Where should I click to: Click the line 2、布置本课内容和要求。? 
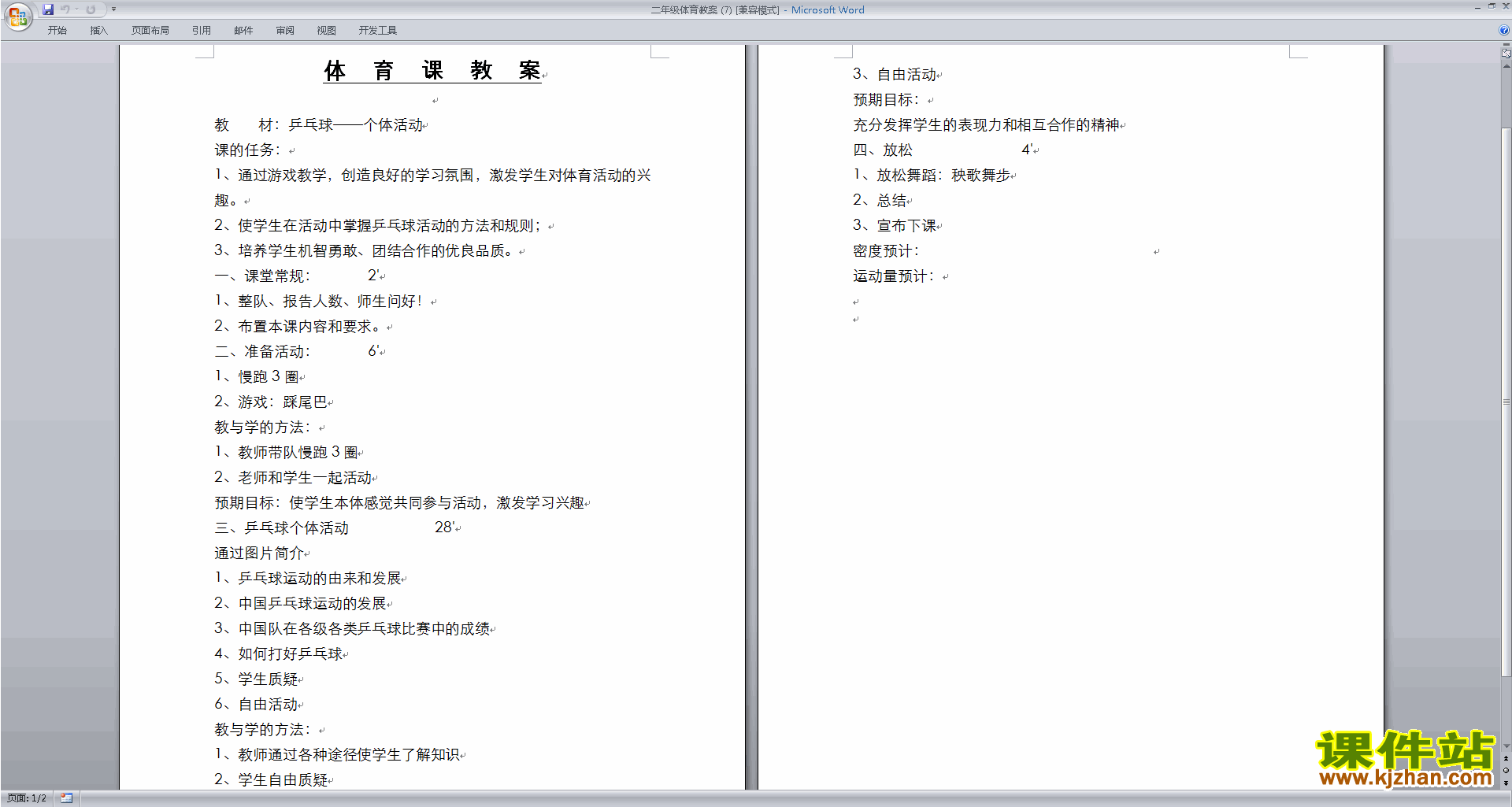298,327
